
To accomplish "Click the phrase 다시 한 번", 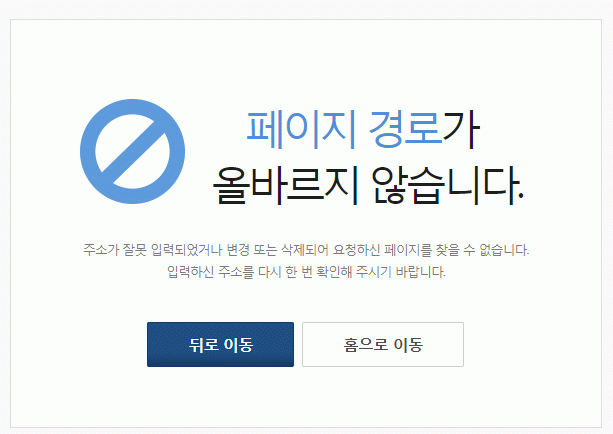I will coord(285,272).
